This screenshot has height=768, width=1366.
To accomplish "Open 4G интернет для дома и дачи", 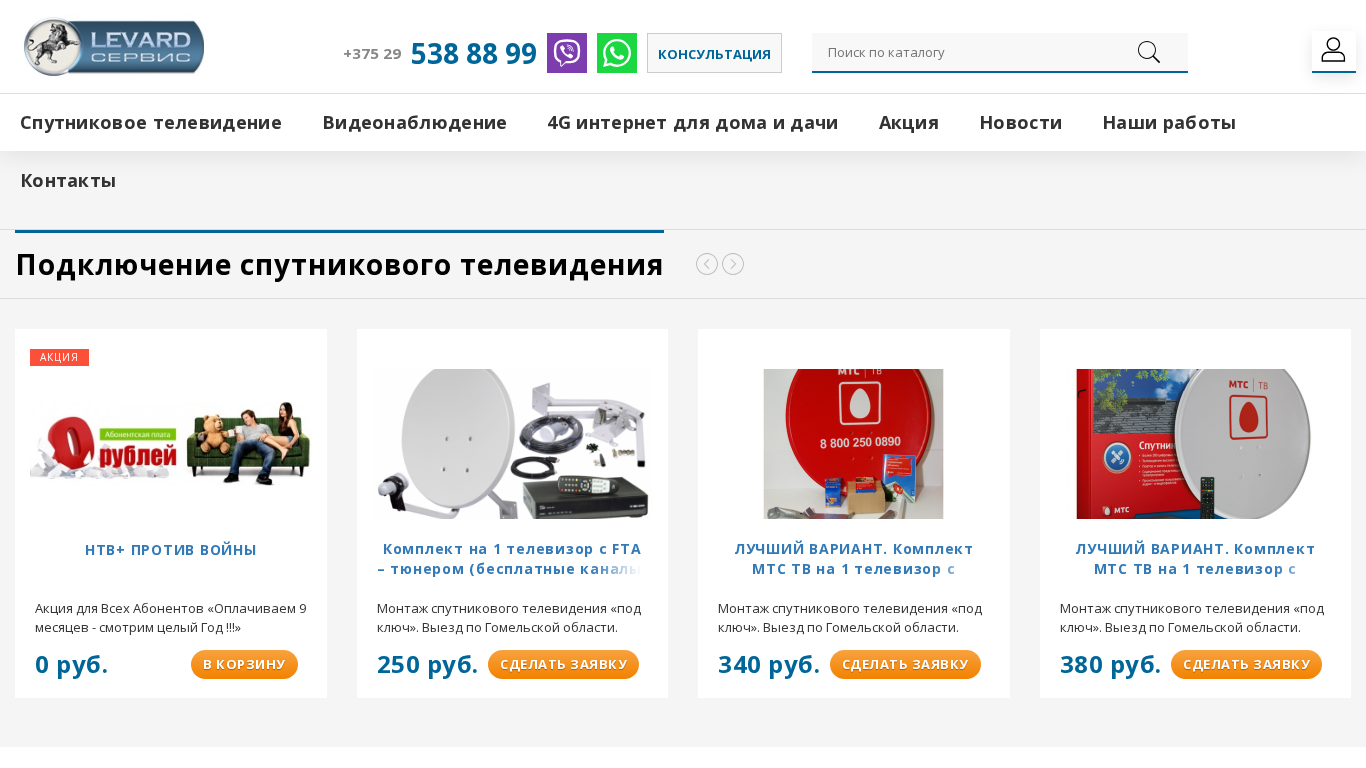I will (x=692, y=123).
